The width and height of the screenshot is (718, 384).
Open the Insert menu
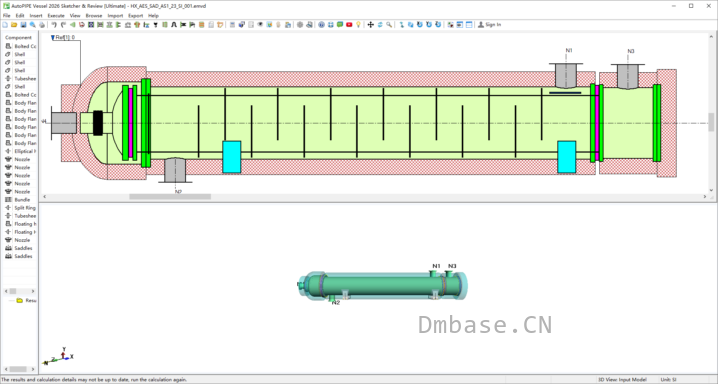[36, 16]
